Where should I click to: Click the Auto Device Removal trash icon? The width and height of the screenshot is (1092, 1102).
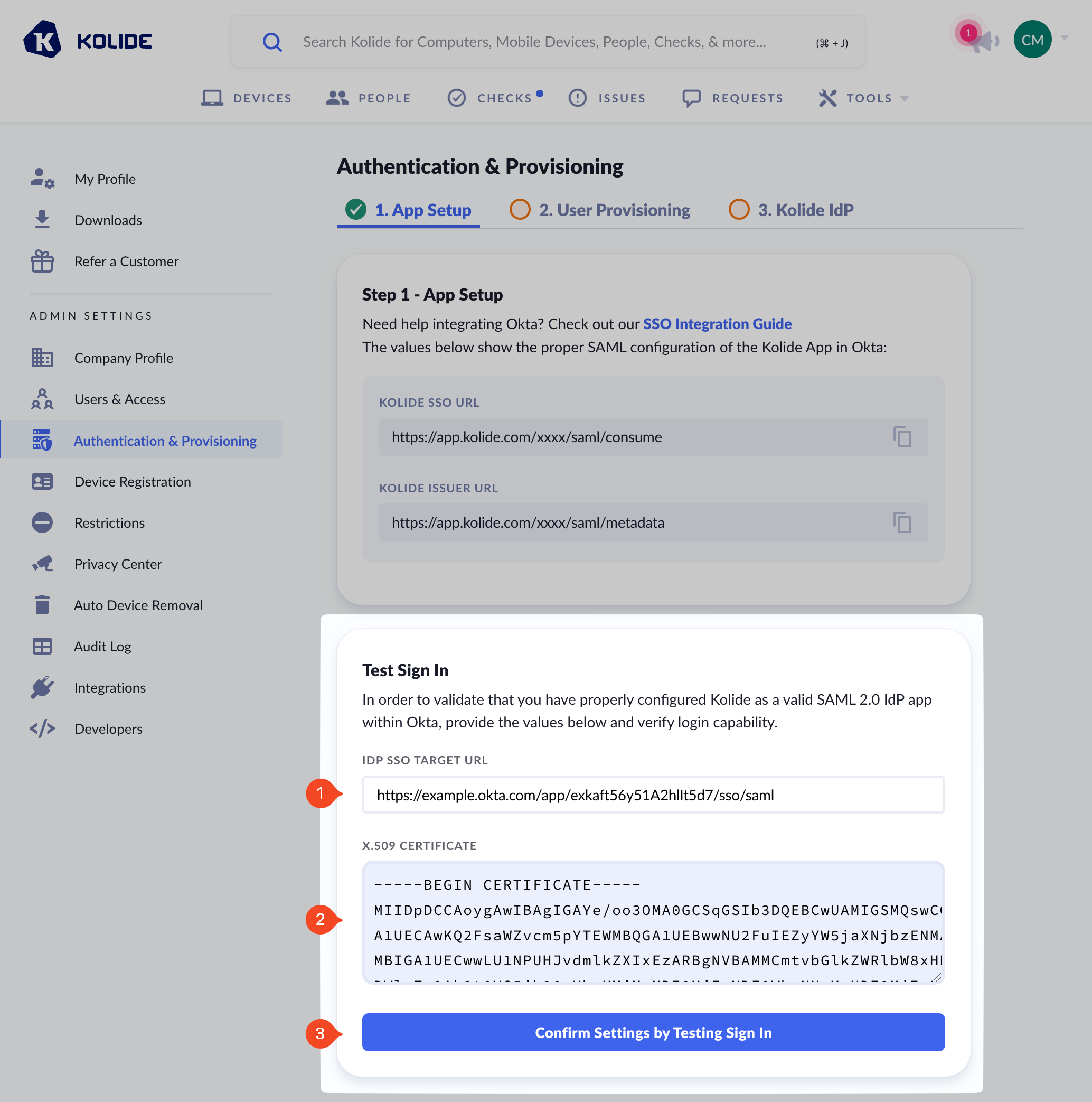[x=42, y=605]
